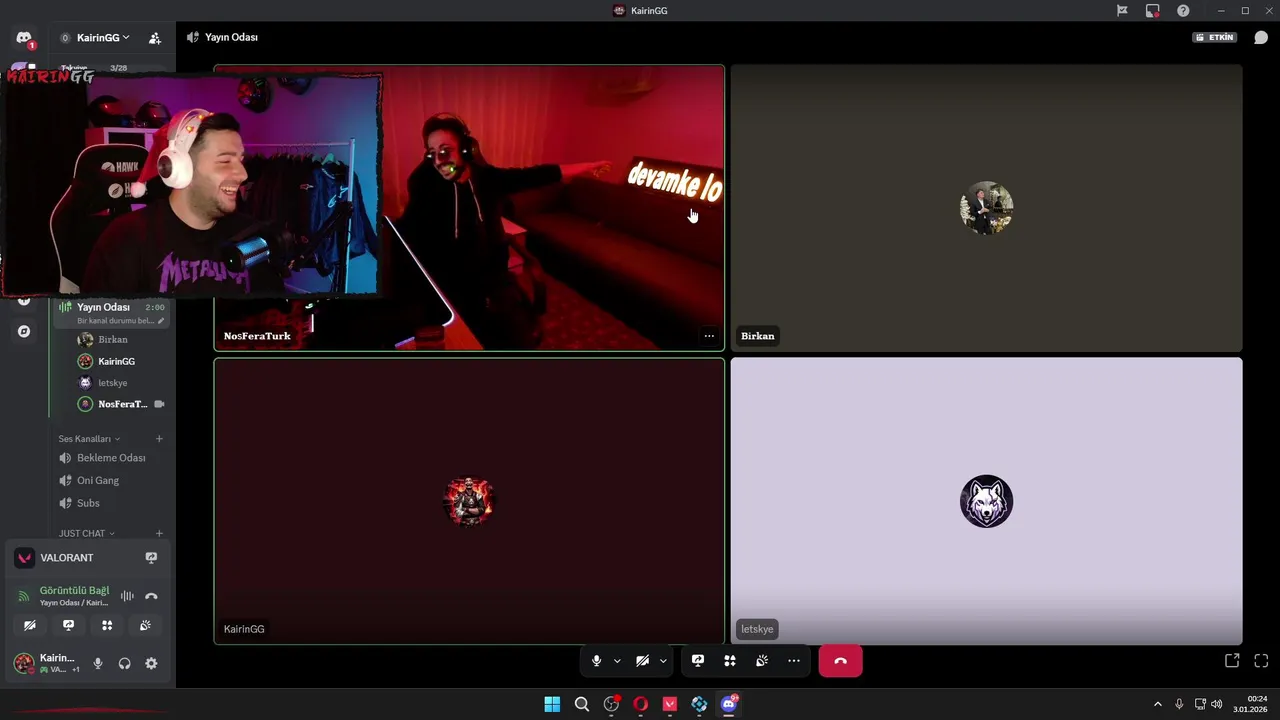The width and height of the screenshot is (1280, 720).
Task: Open microphone input options arrow
Action: pos(617,660)
